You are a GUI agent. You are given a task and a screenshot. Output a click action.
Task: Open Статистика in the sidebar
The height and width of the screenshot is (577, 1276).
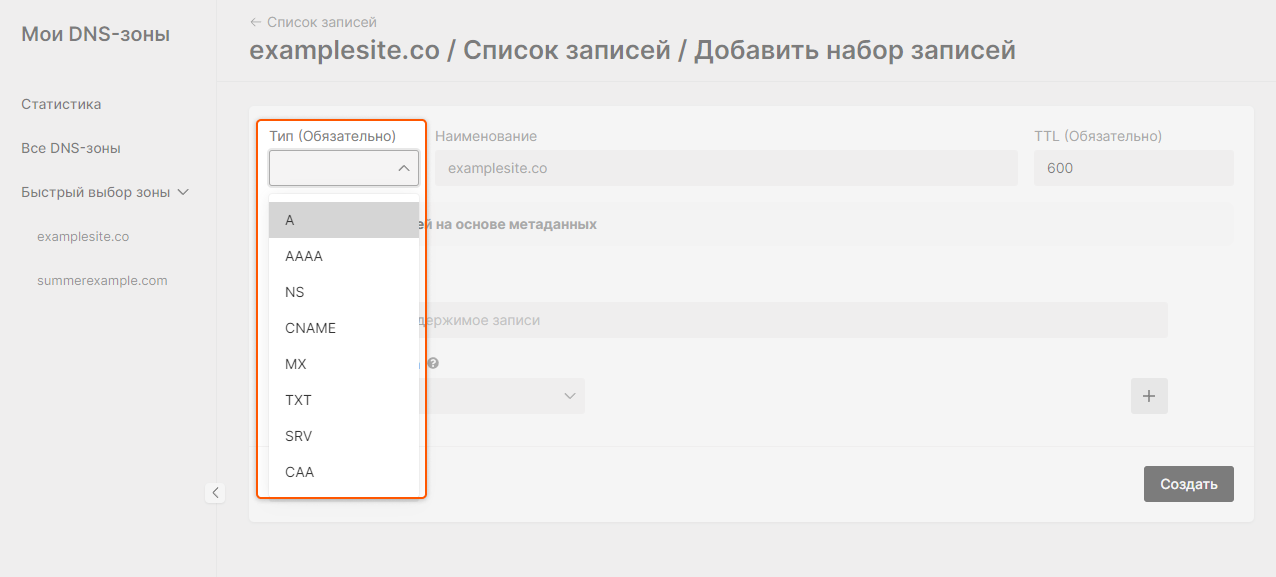61,104
